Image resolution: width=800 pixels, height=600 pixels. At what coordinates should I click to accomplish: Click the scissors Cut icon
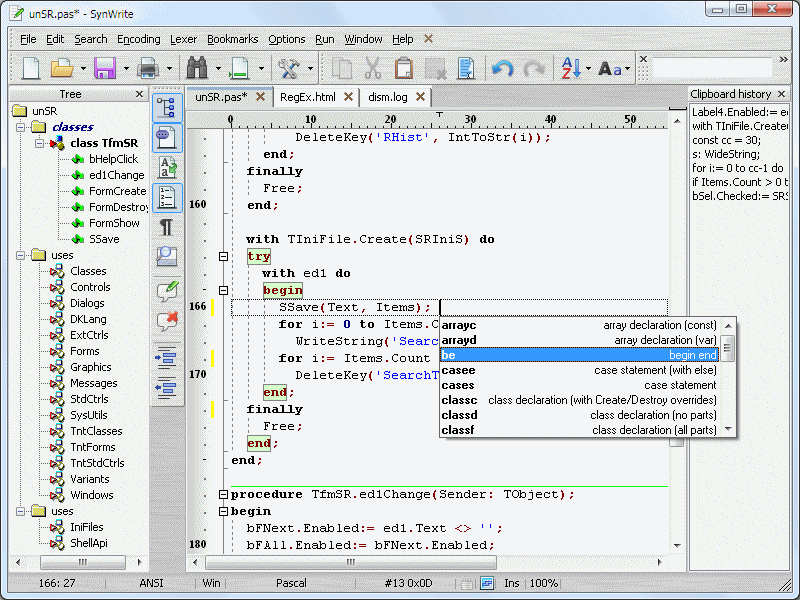pos(373,68)
